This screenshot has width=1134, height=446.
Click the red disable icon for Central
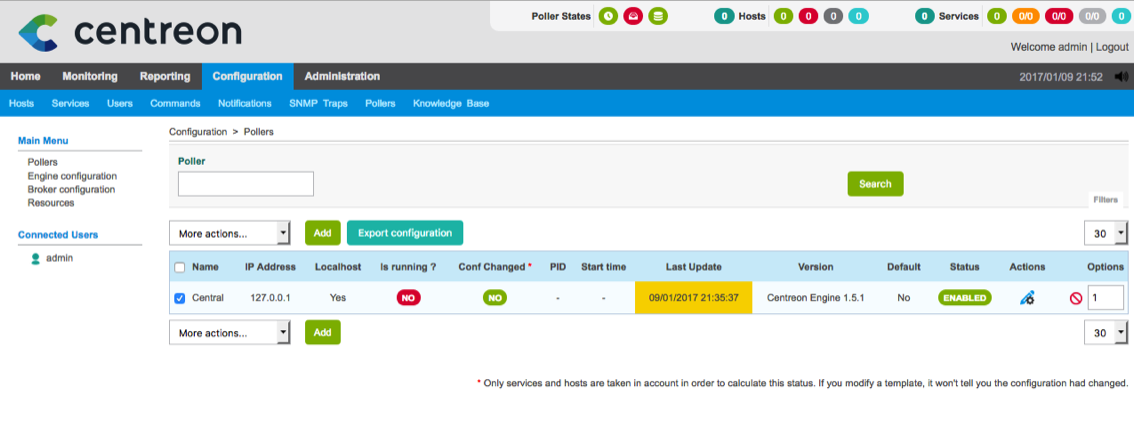pyautogui.click(x=1076, y=298)
